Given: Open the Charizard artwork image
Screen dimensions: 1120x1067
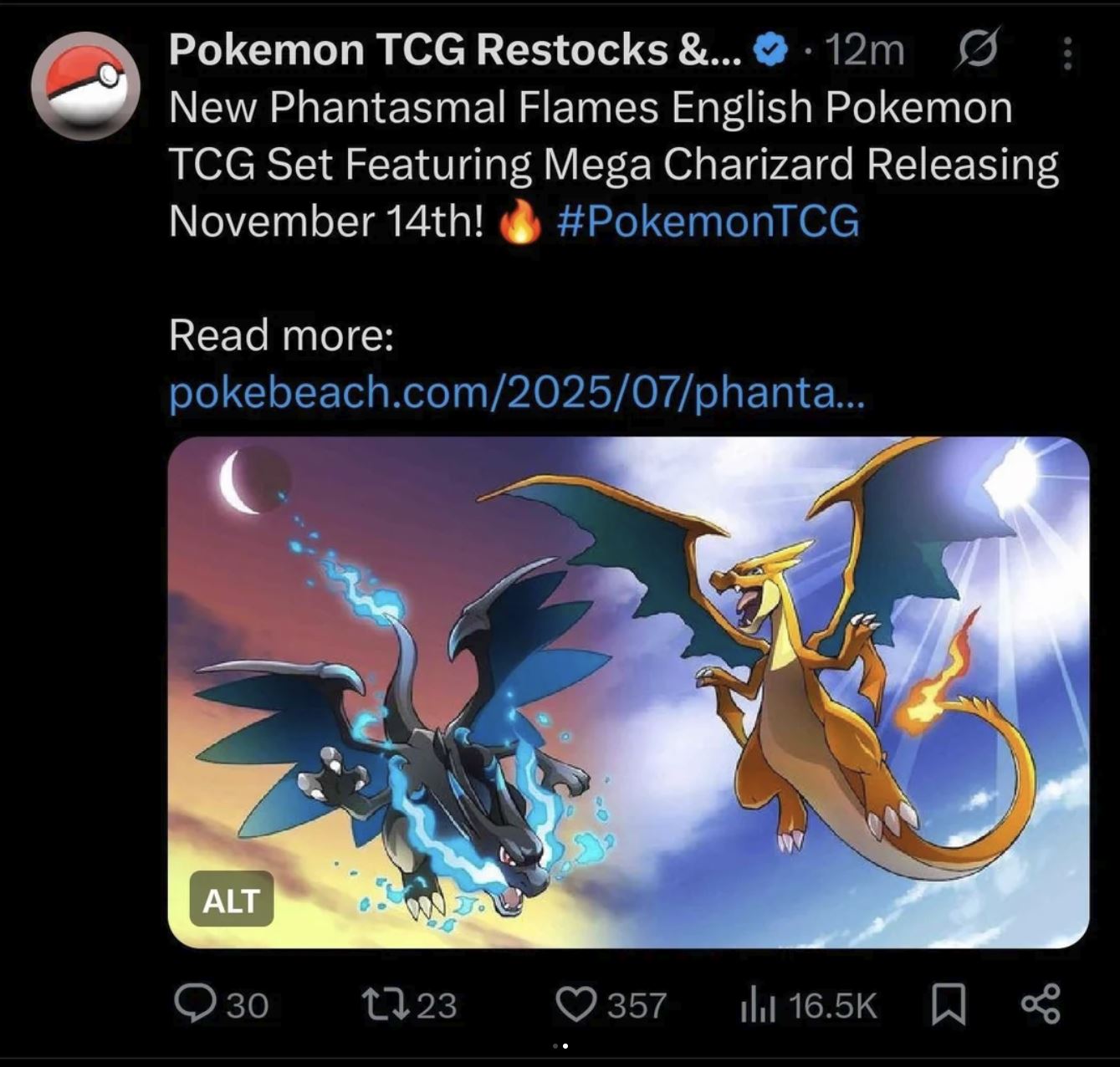Looking at the screenshot, I should coord(628,692).
